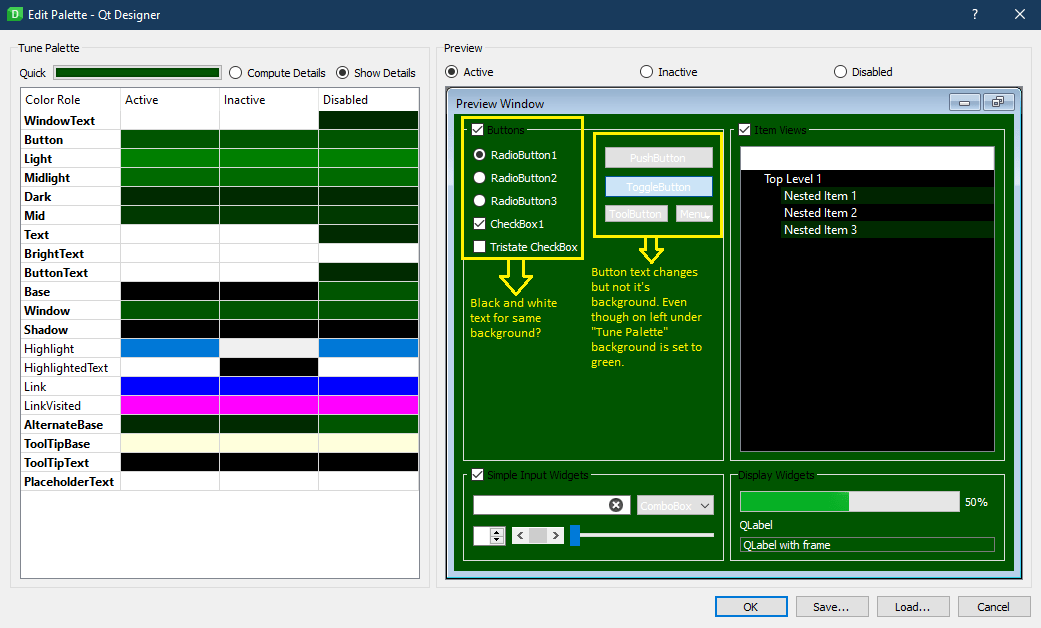This screenshot has width=1041, height=628.
Task: Click the Cancel button
Action: 993,606
